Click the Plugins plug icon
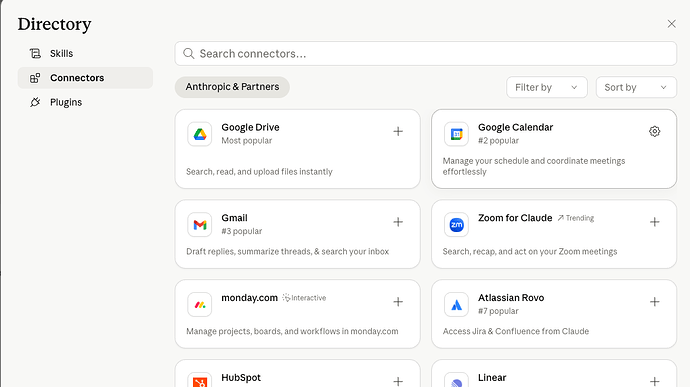Viewport: 690px width, 387px height. 35,102
